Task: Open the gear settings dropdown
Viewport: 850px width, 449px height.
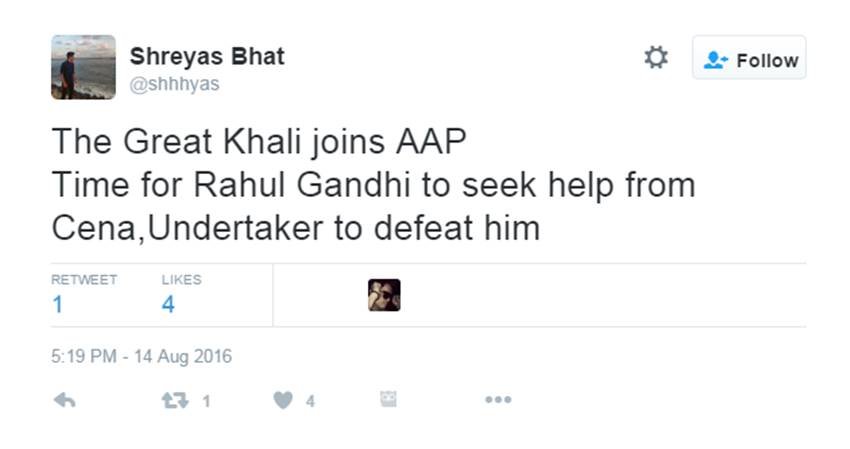Action: click(x=656, y=57)
